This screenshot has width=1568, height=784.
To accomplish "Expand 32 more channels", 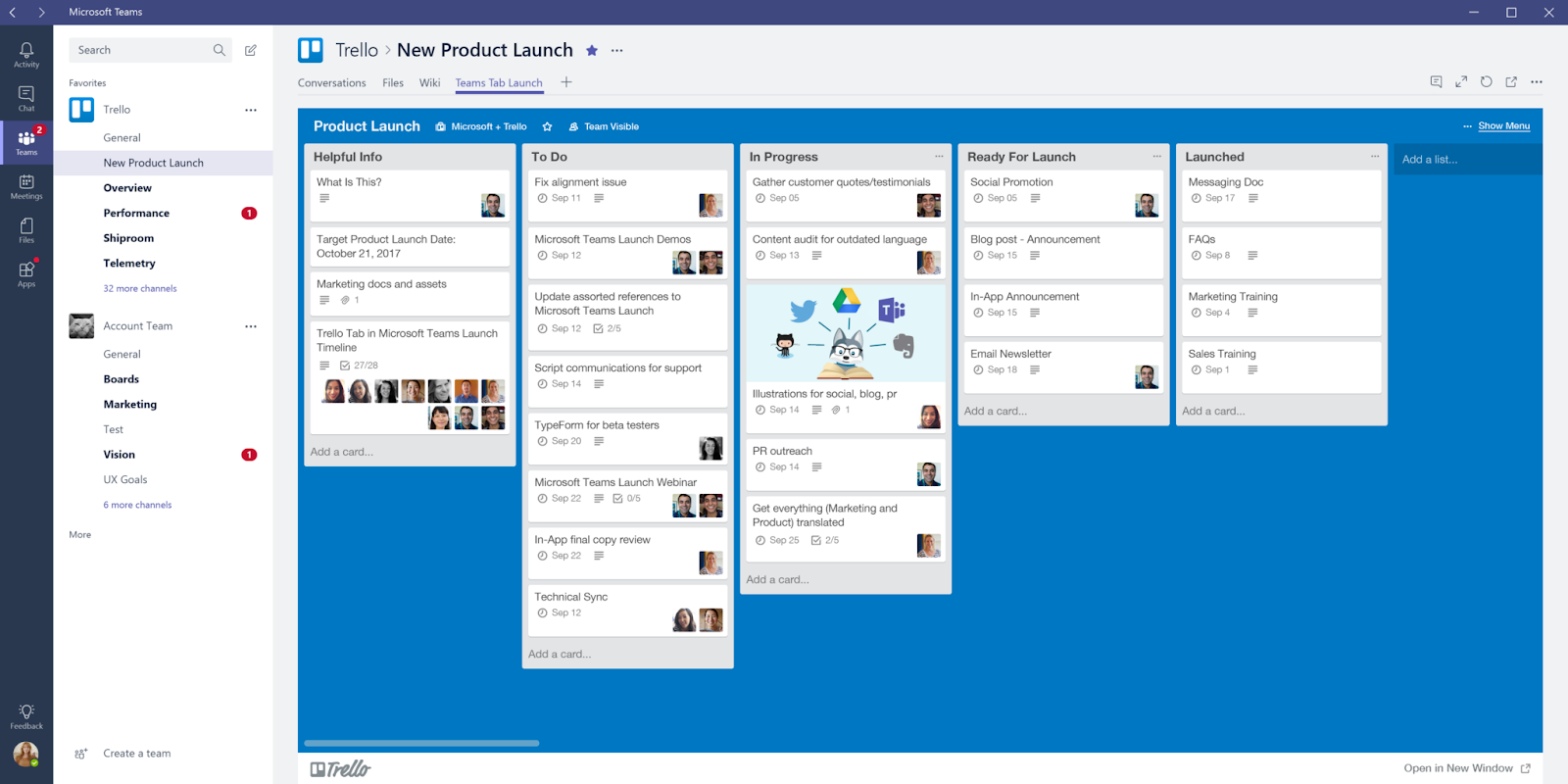I will tap(140, 289).
